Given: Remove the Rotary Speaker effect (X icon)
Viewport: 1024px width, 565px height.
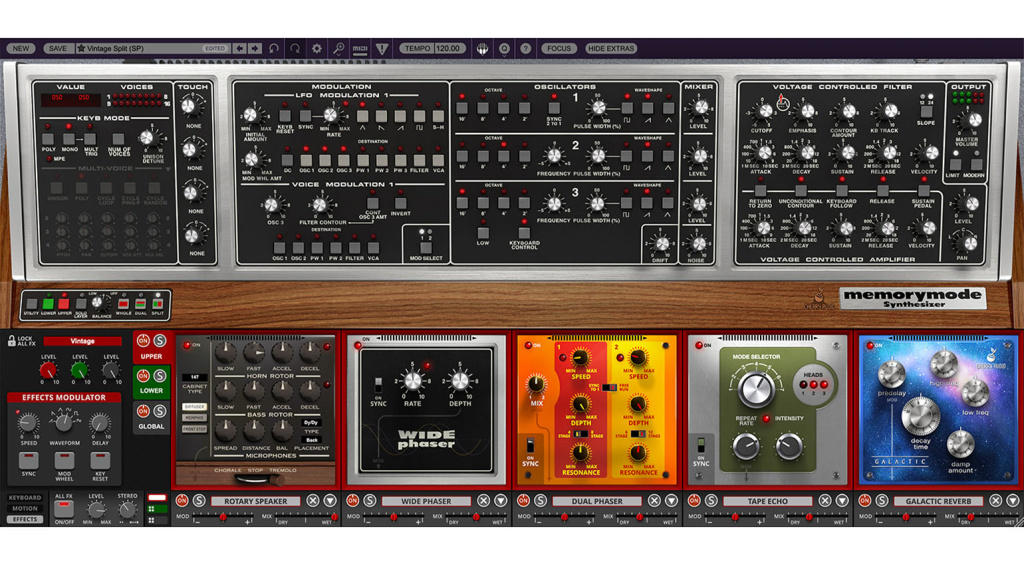Looking at the screenshot, I should (313, 501).
